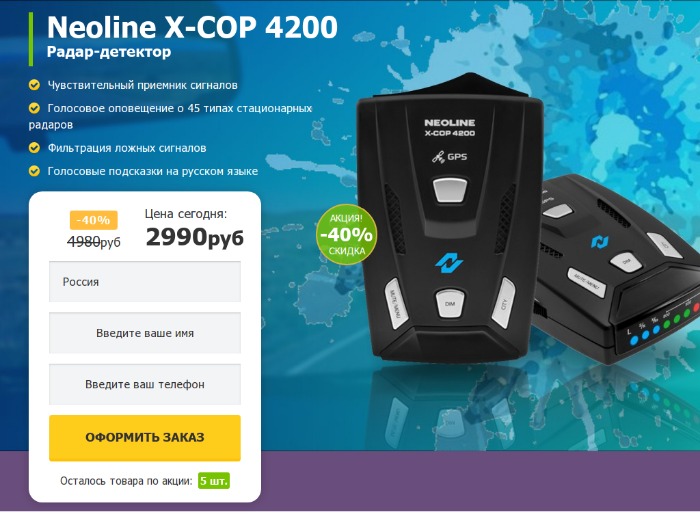Screen dimensions: 700x525
Task: Click the MUTE/MENU button on the front detector
Action: pos(394,304)
